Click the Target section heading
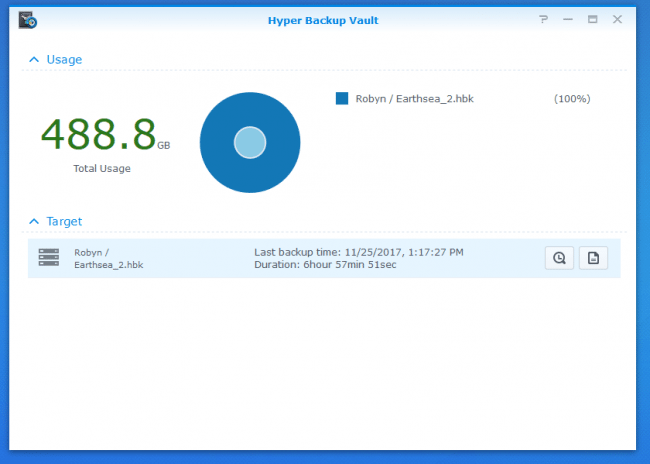Screen dimensions: 650x464 64,221
